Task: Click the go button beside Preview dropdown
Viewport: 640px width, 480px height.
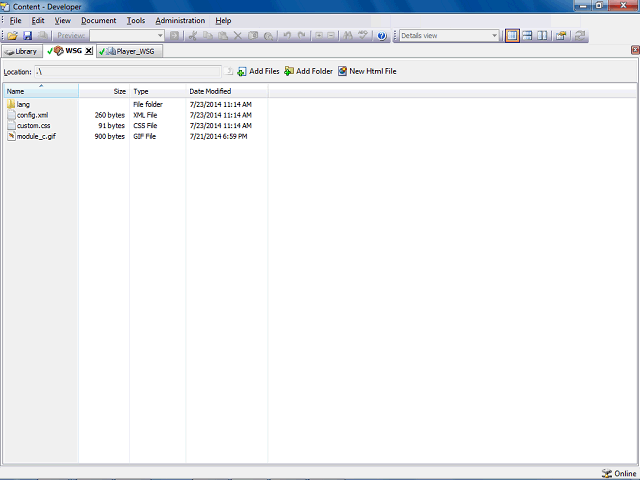Action: pos(174,36)
